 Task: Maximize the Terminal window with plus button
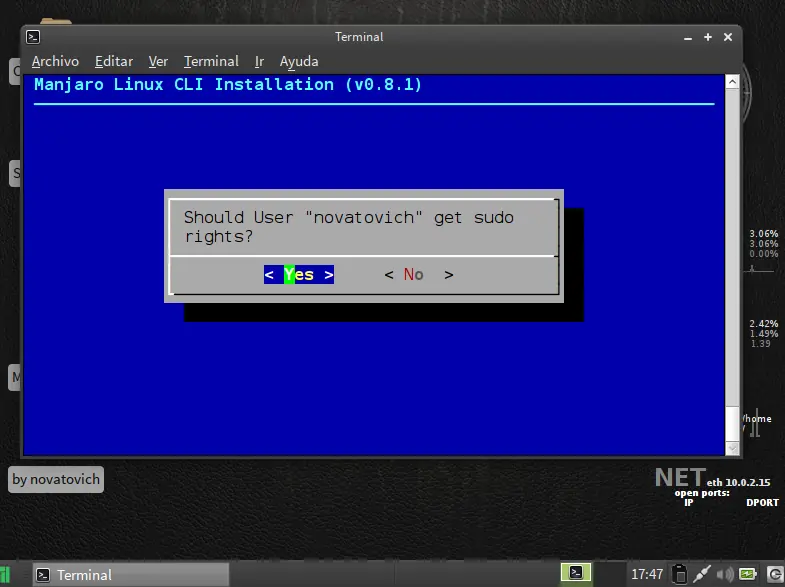point(707,37)
